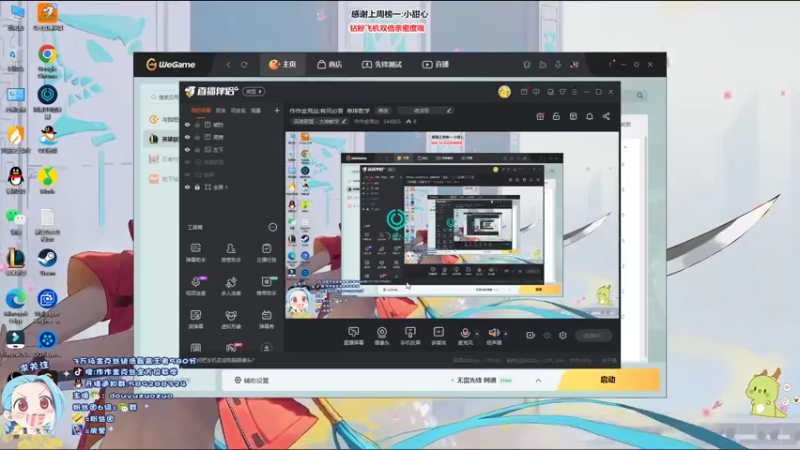Open streaming settings gear icon
This screenshot has height=450, width=800.
563,335
